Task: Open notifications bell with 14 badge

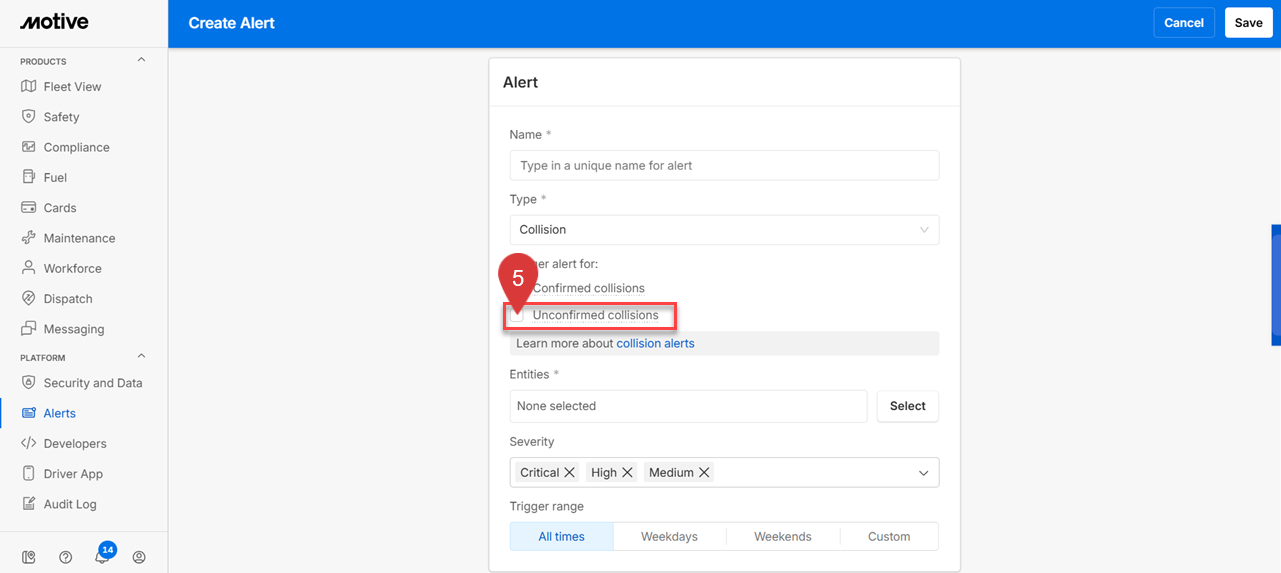Action: (x=102, y=556)
